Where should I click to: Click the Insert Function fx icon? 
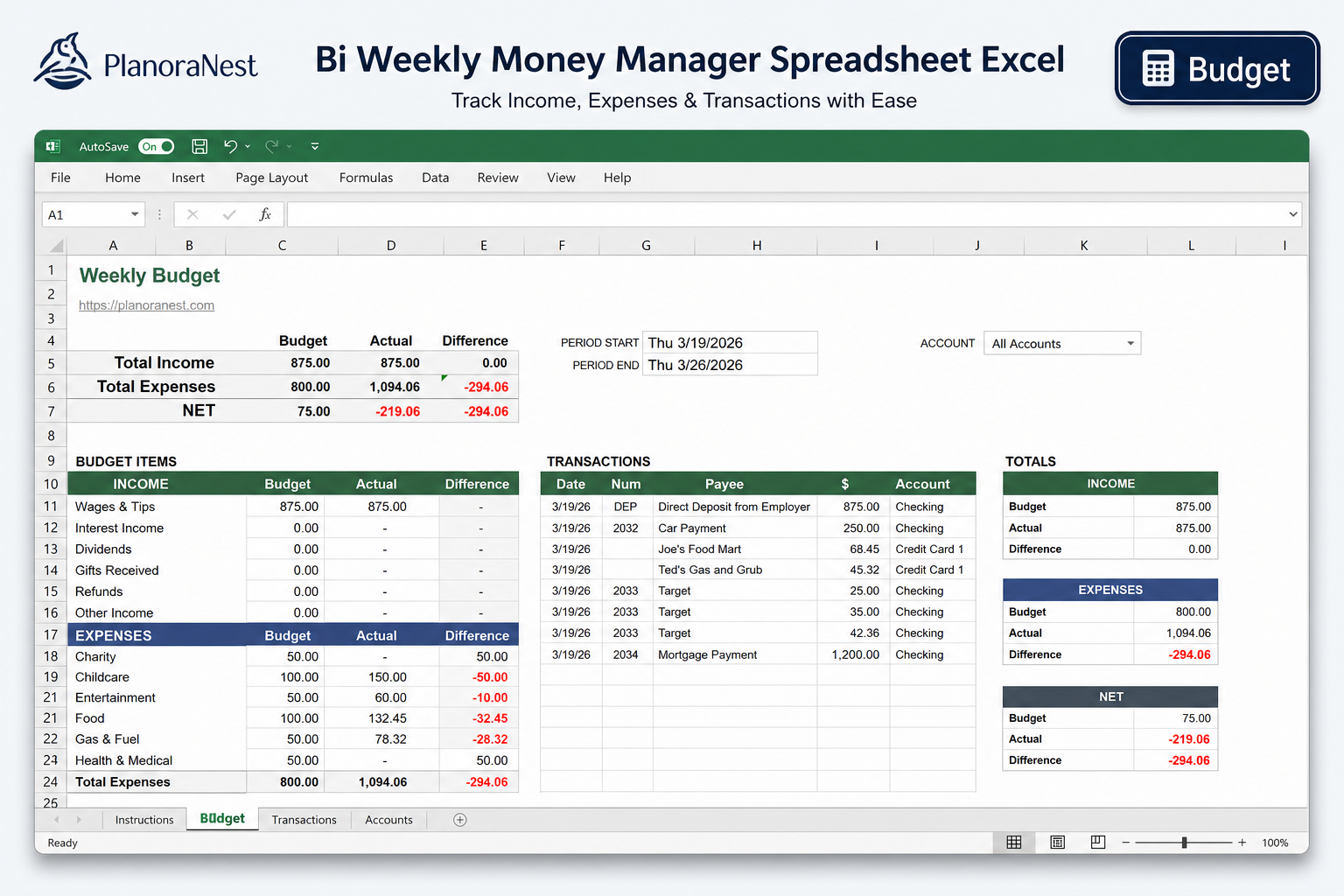[265, 214]
